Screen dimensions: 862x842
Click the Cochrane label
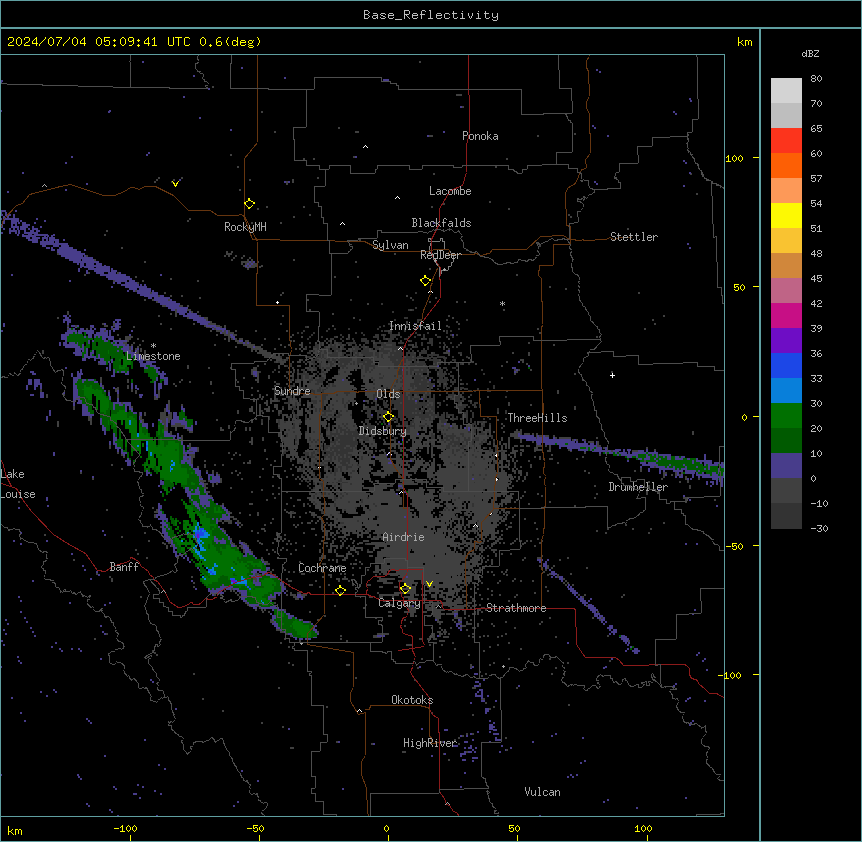pos(322,568)
